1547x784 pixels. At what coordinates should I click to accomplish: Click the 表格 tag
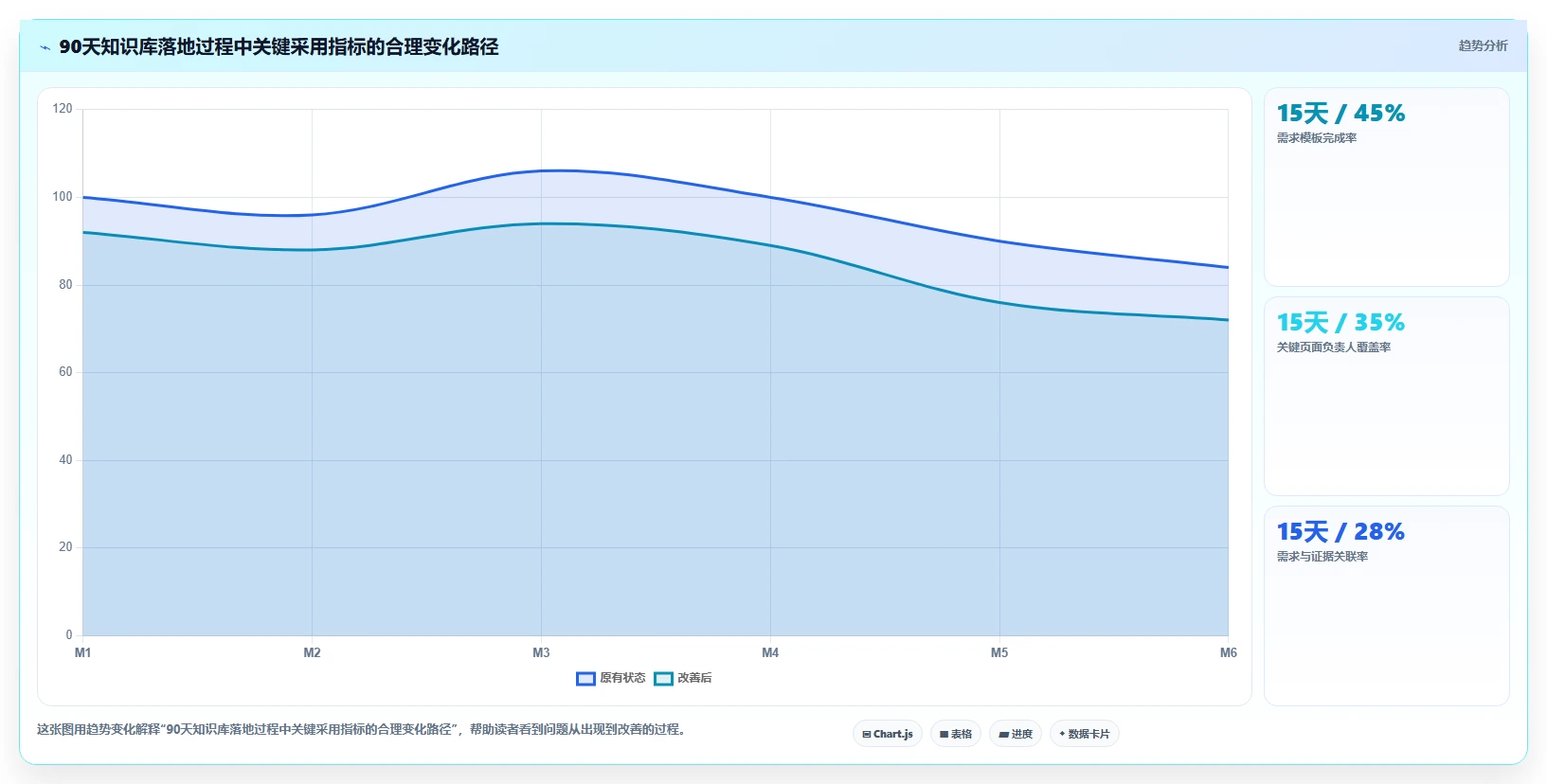pyautogui.click(x=956, y=734)
